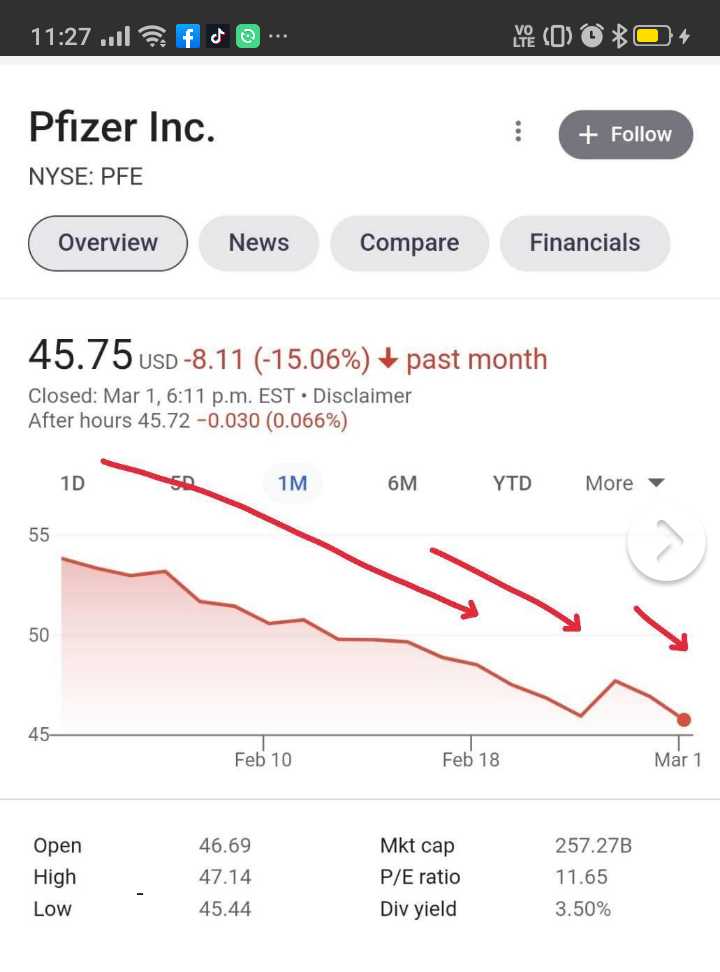The width and height of the screenshot is (720, 972).
Task: Select the Overview tab
Action: coord(108,243)
